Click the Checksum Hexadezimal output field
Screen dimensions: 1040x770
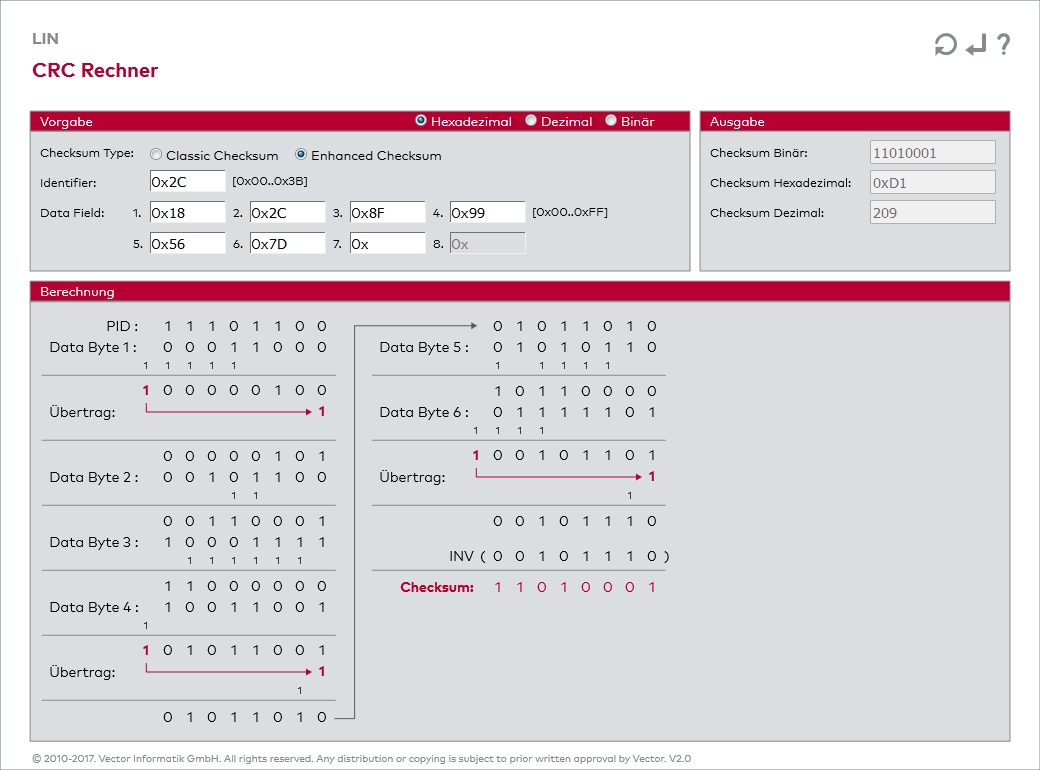click(932, 183)
